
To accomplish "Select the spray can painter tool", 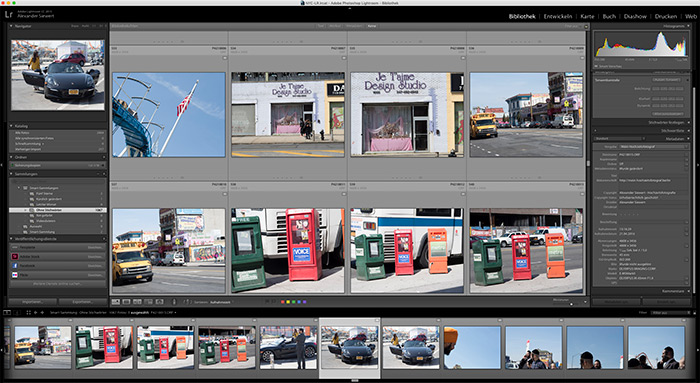I will click(x=174, y=302).
